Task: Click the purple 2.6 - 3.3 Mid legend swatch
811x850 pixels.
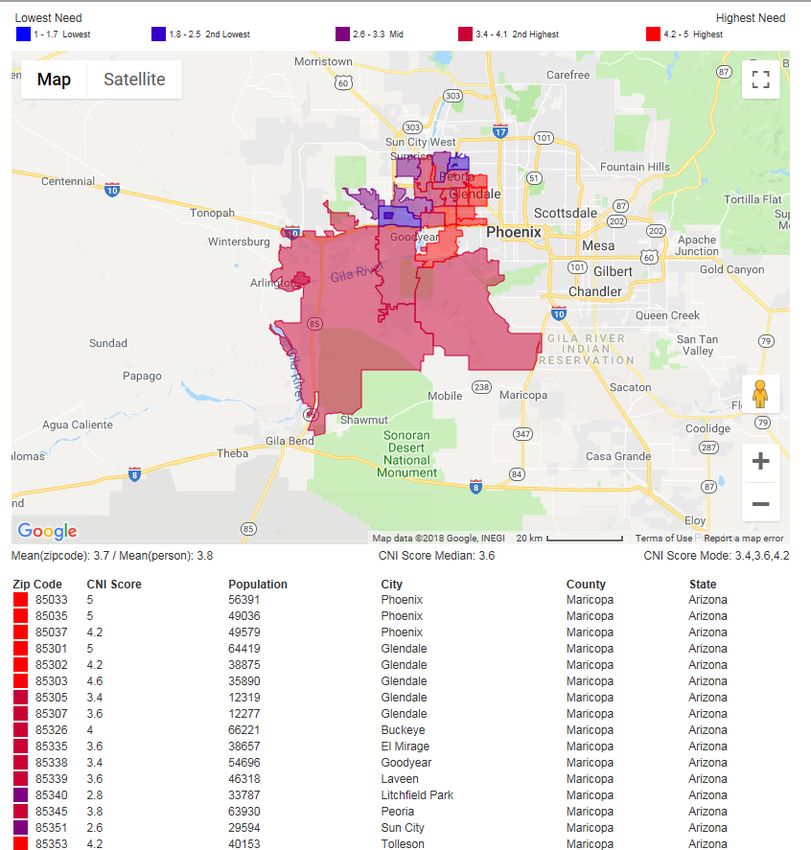Action: pyautogui.click(x=343, y=34)
